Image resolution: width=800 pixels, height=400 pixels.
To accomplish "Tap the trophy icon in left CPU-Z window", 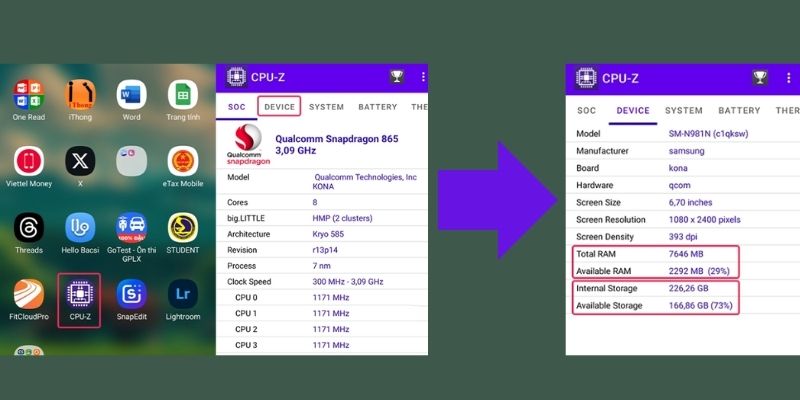I will (x=397, y=77).
